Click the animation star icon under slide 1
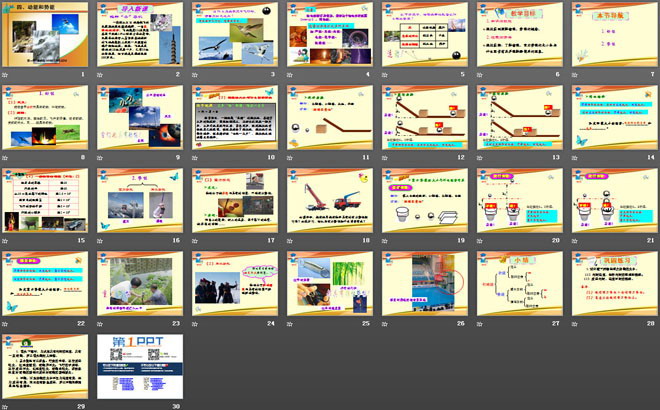660x410 pixels. click(5, 75)
